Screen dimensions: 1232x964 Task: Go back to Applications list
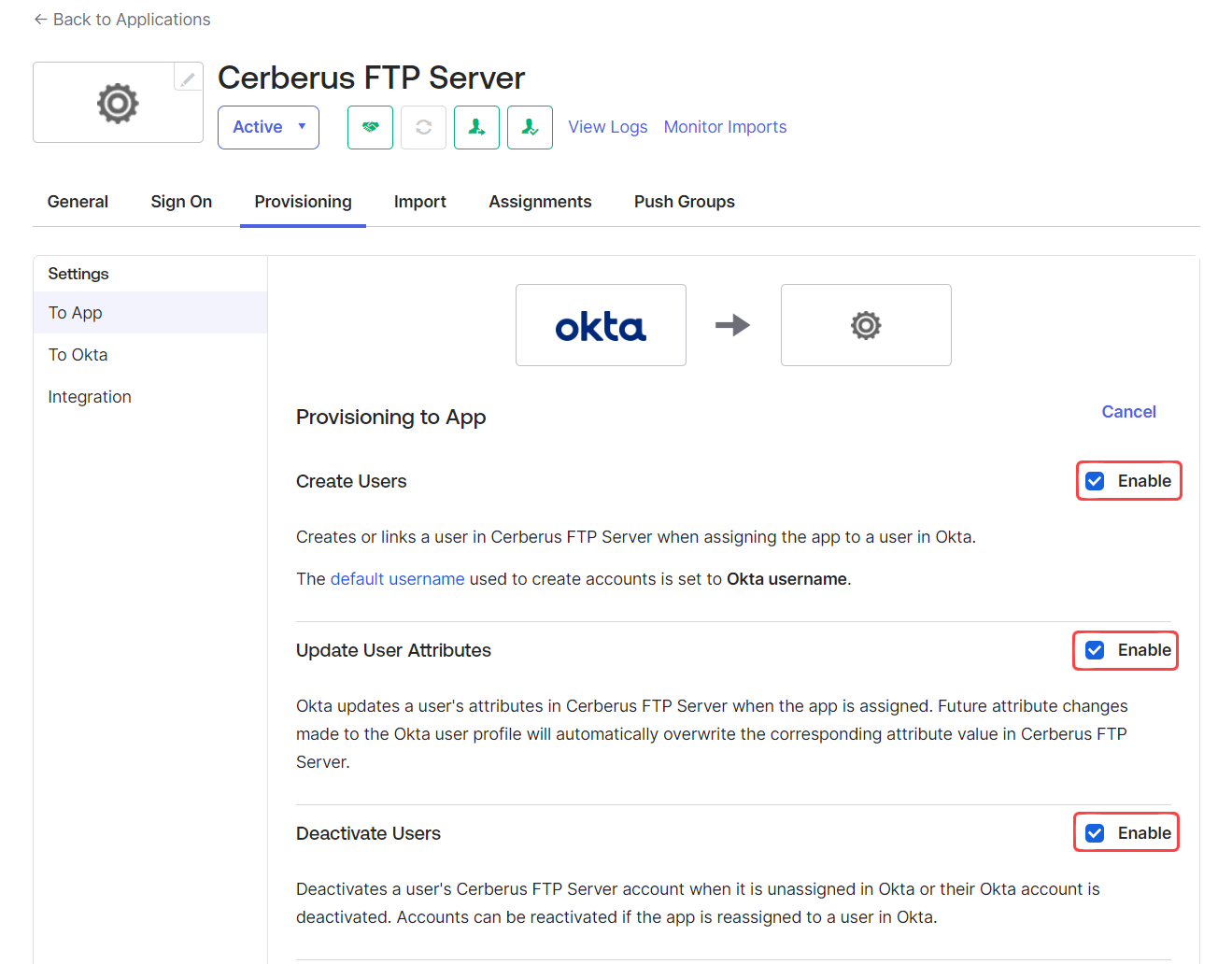[x=121, y=20]
